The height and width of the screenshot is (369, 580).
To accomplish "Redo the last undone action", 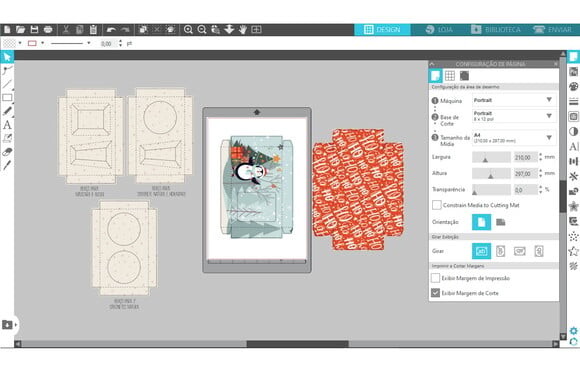I will click(125, 29).
